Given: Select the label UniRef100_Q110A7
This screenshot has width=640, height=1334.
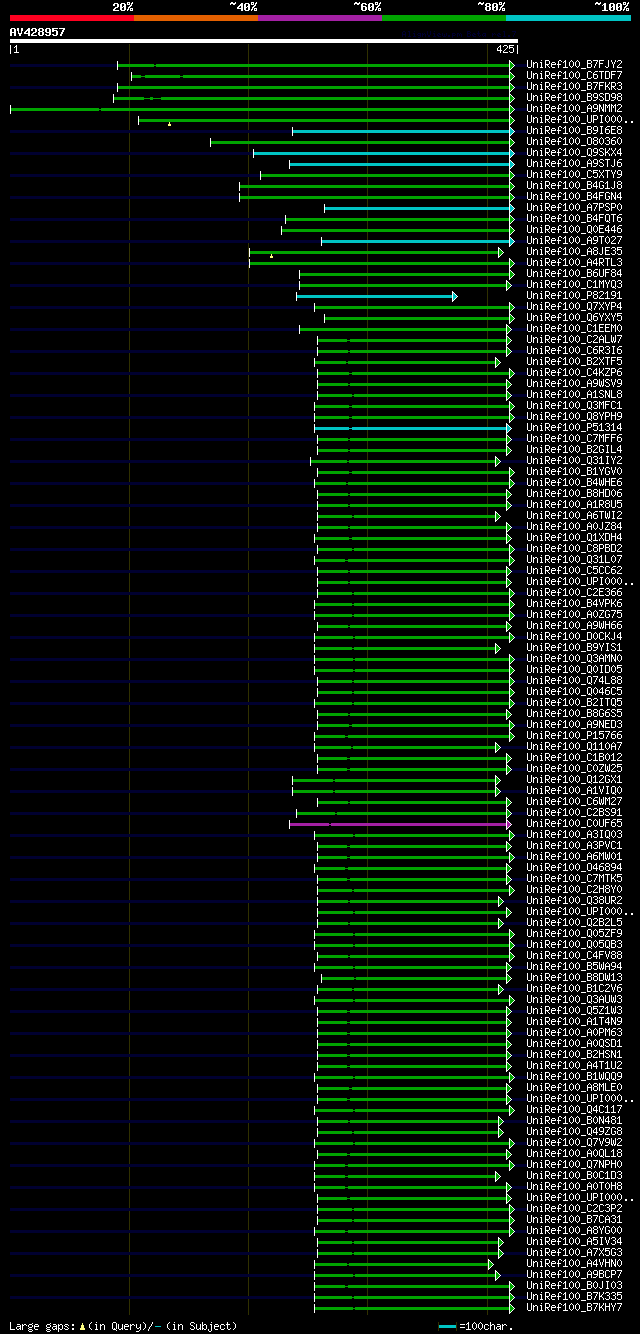Looking at the screenshot, I should (x=574, y=747).
